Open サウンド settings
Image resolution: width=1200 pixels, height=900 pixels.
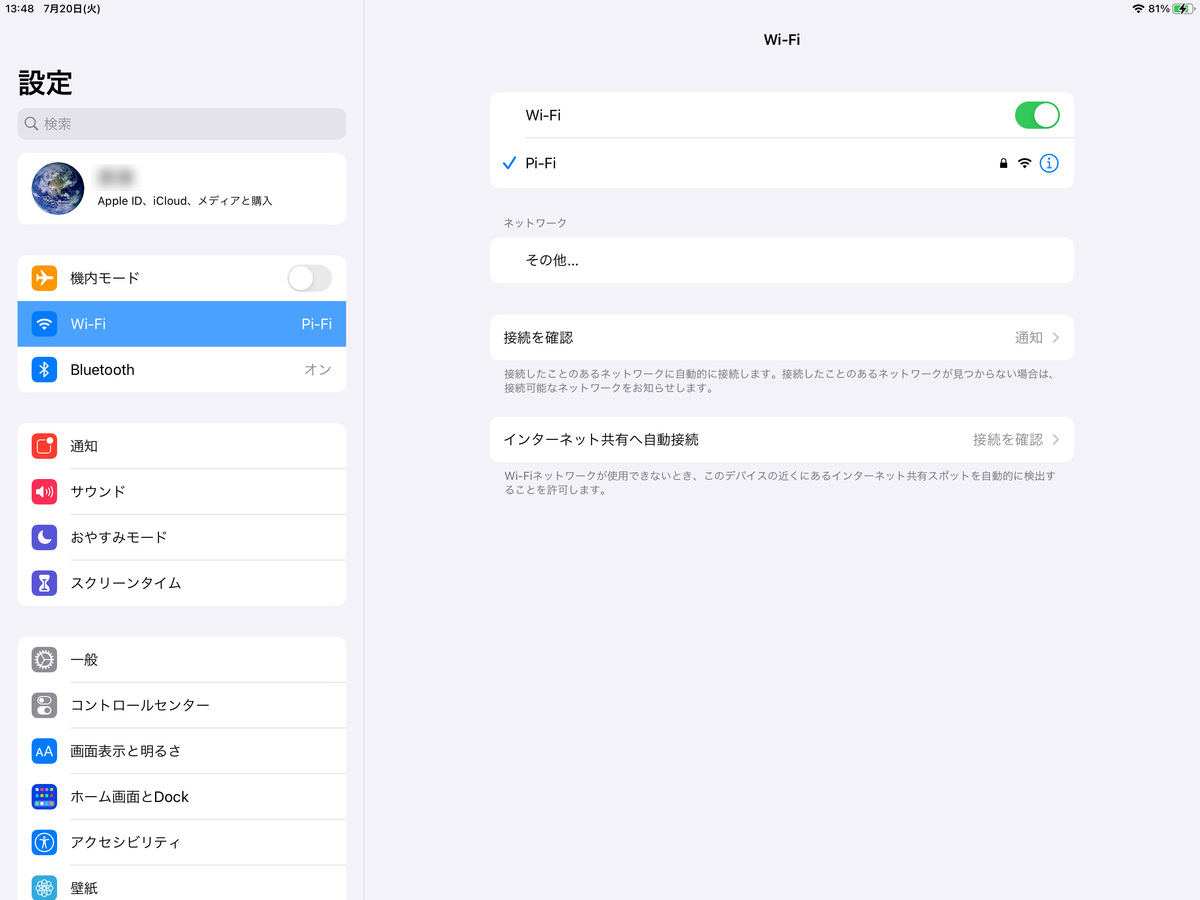[x=182, y=491]
